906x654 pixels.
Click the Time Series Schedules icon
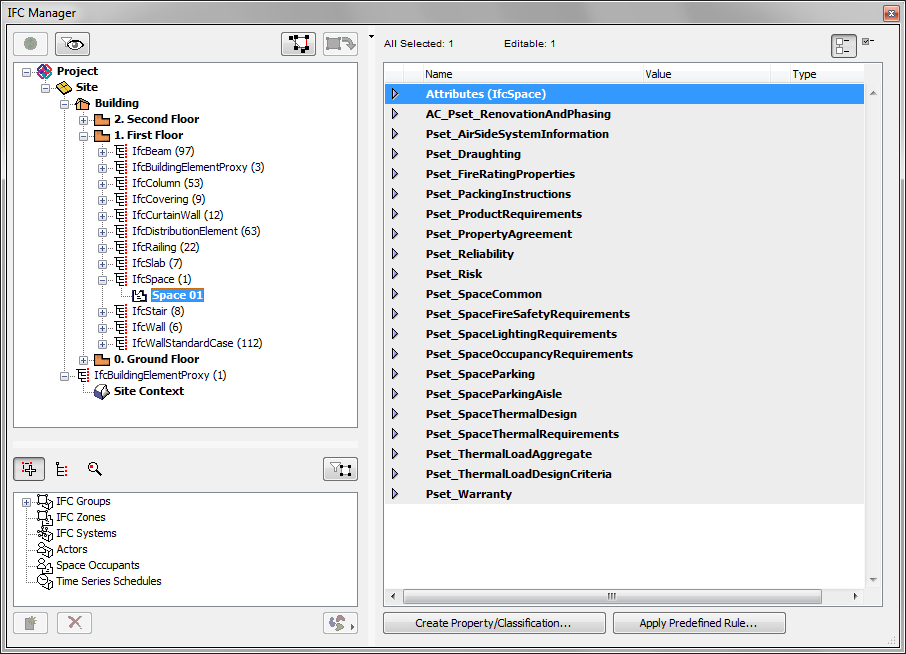pyautogui.click(x=44, y=582)
